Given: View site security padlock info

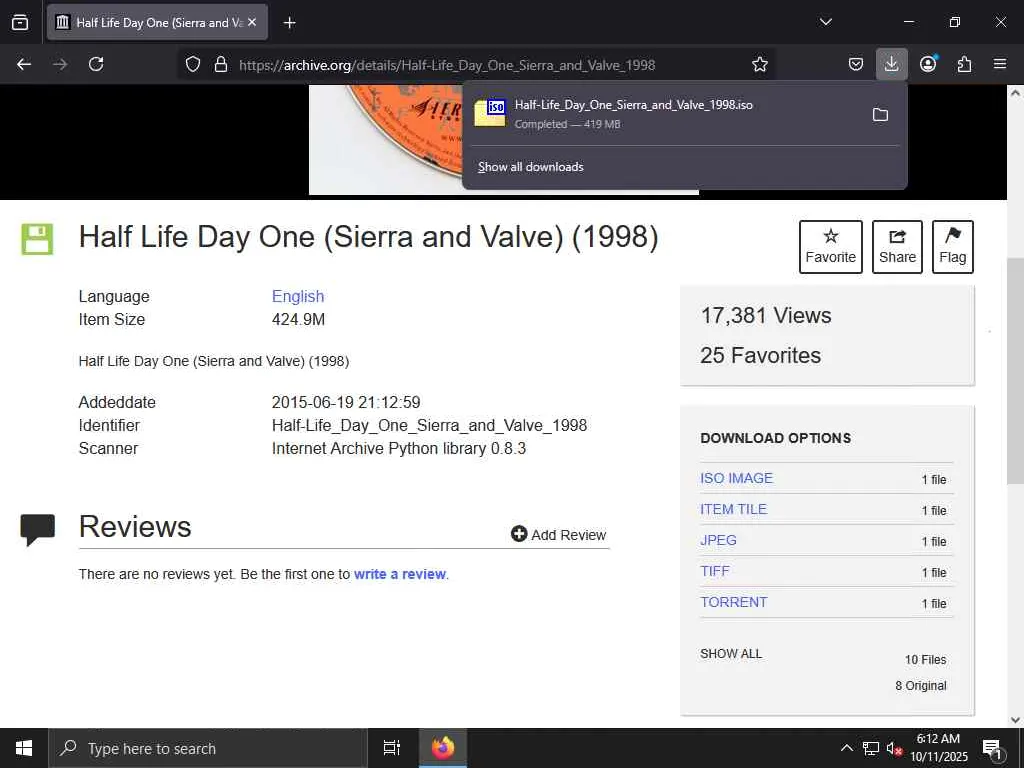Looking at the screenshot, I should coord(221,64).
